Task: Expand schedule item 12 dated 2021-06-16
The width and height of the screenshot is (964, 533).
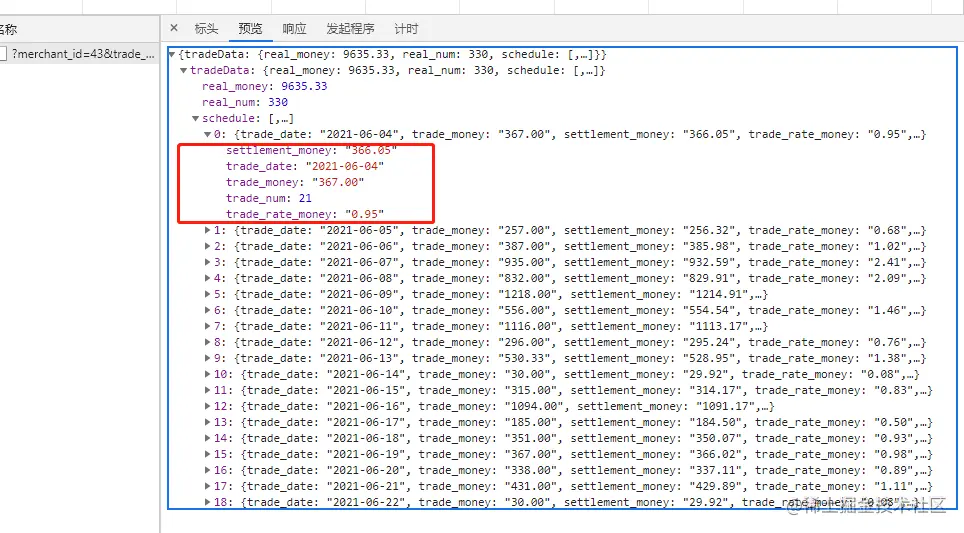Action: click(x=208, y=406)
